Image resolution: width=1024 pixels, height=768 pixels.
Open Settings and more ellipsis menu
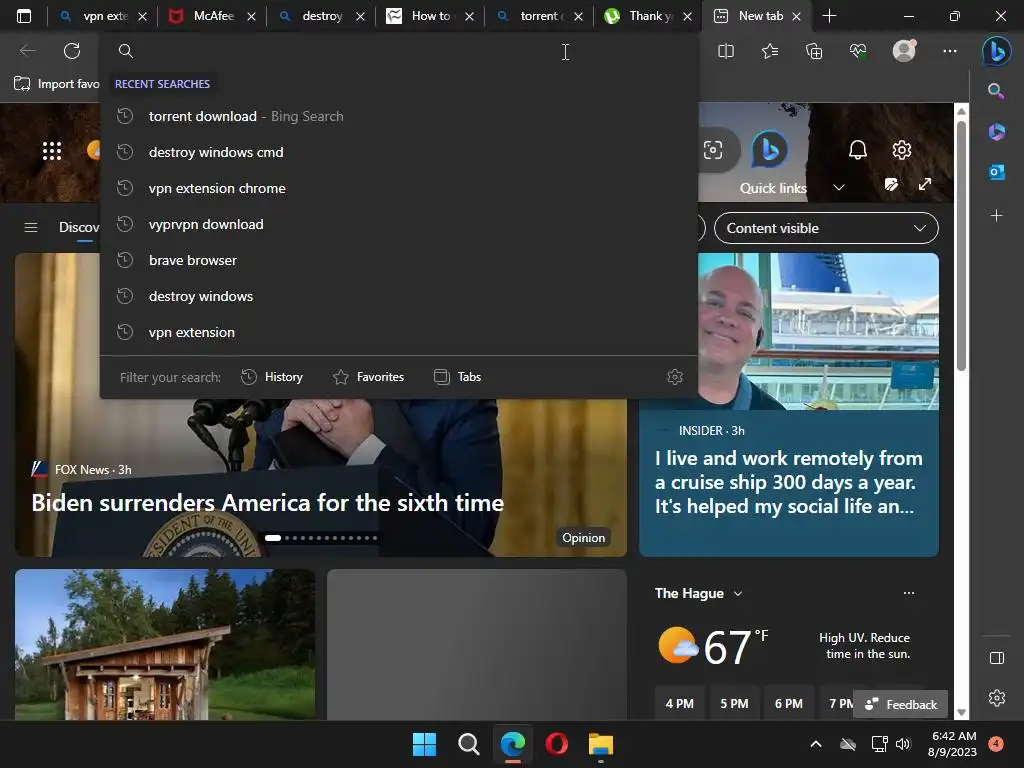click(x=950, y=51)
